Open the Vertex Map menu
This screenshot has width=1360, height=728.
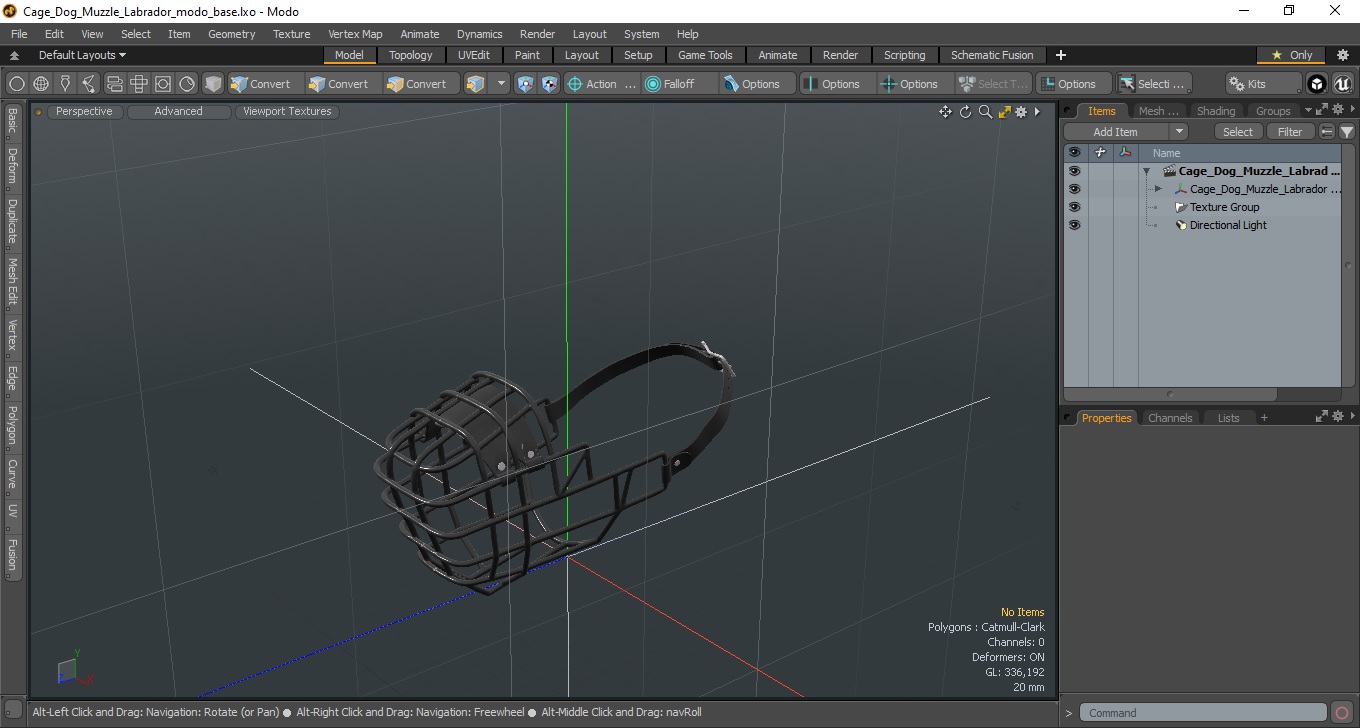(355, 34)
